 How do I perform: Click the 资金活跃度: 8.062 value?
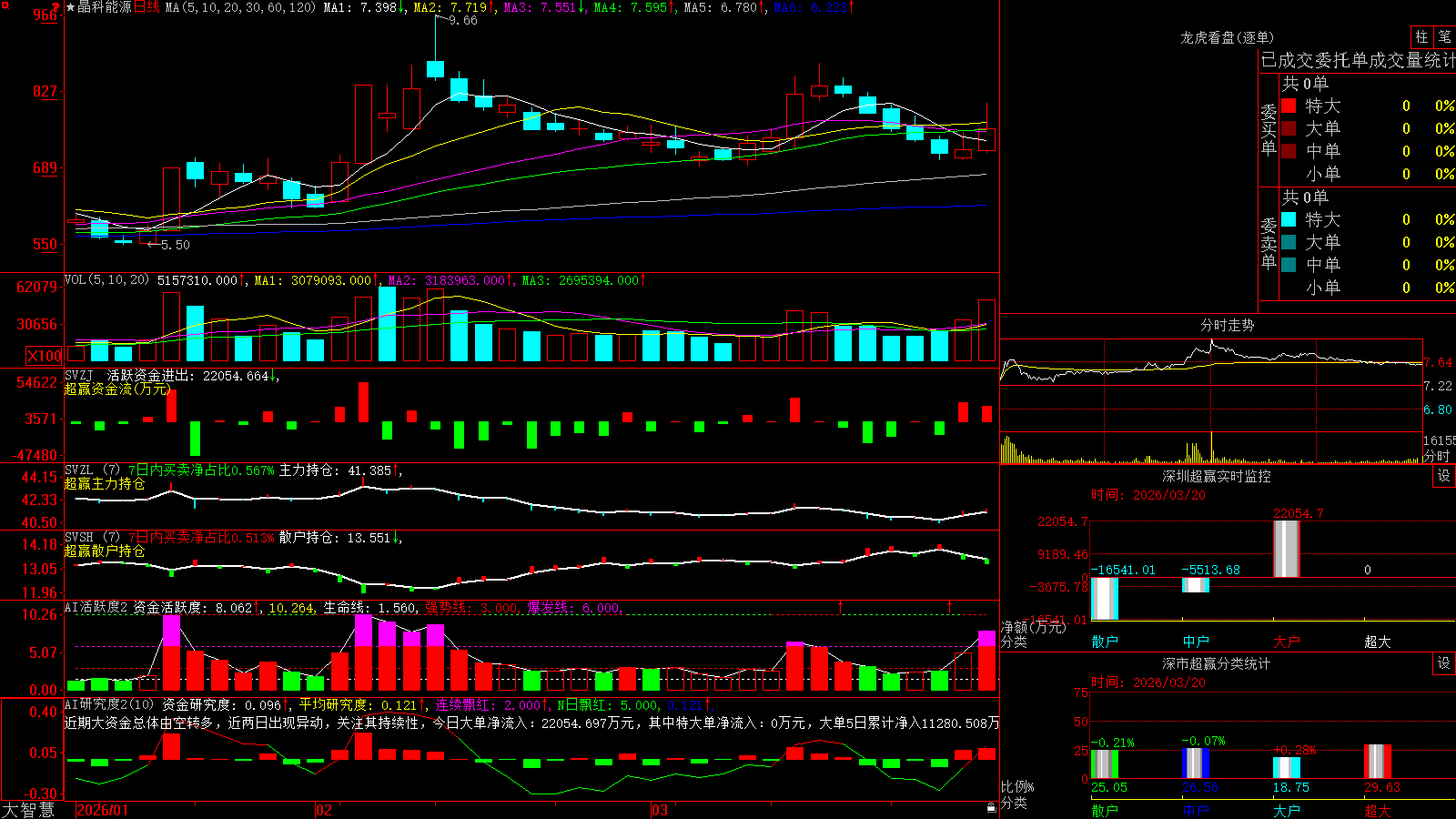(x=197, y=608)
